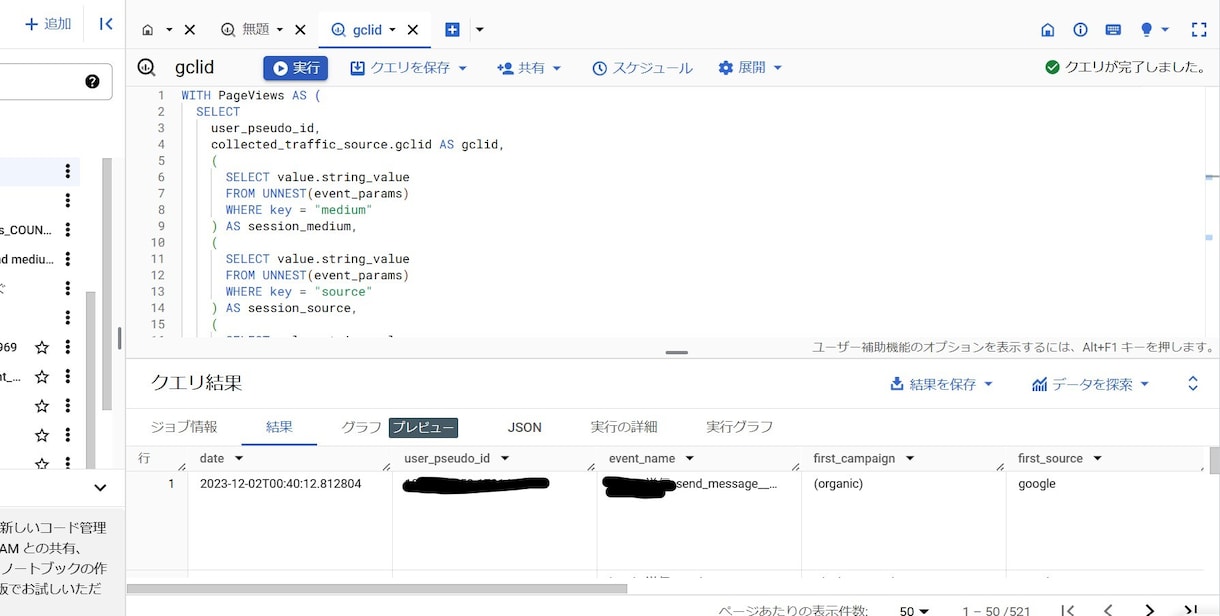Click the help question mark icon
Viewport: 1220px width, 616px height.
pyautogui.click(x=92, y=82)
